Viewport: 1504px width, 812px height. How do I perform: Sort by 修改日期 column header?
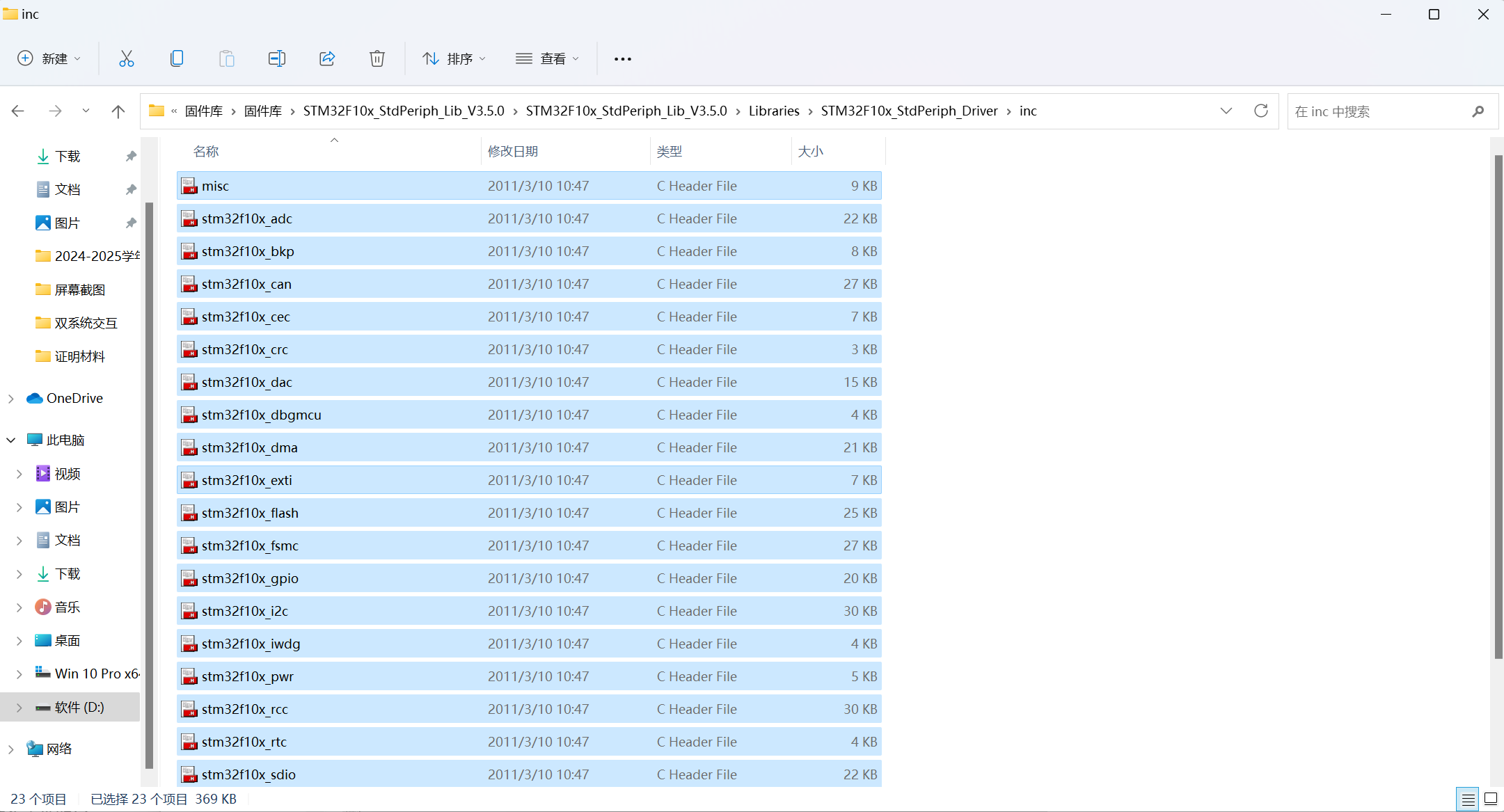[513, 151]
